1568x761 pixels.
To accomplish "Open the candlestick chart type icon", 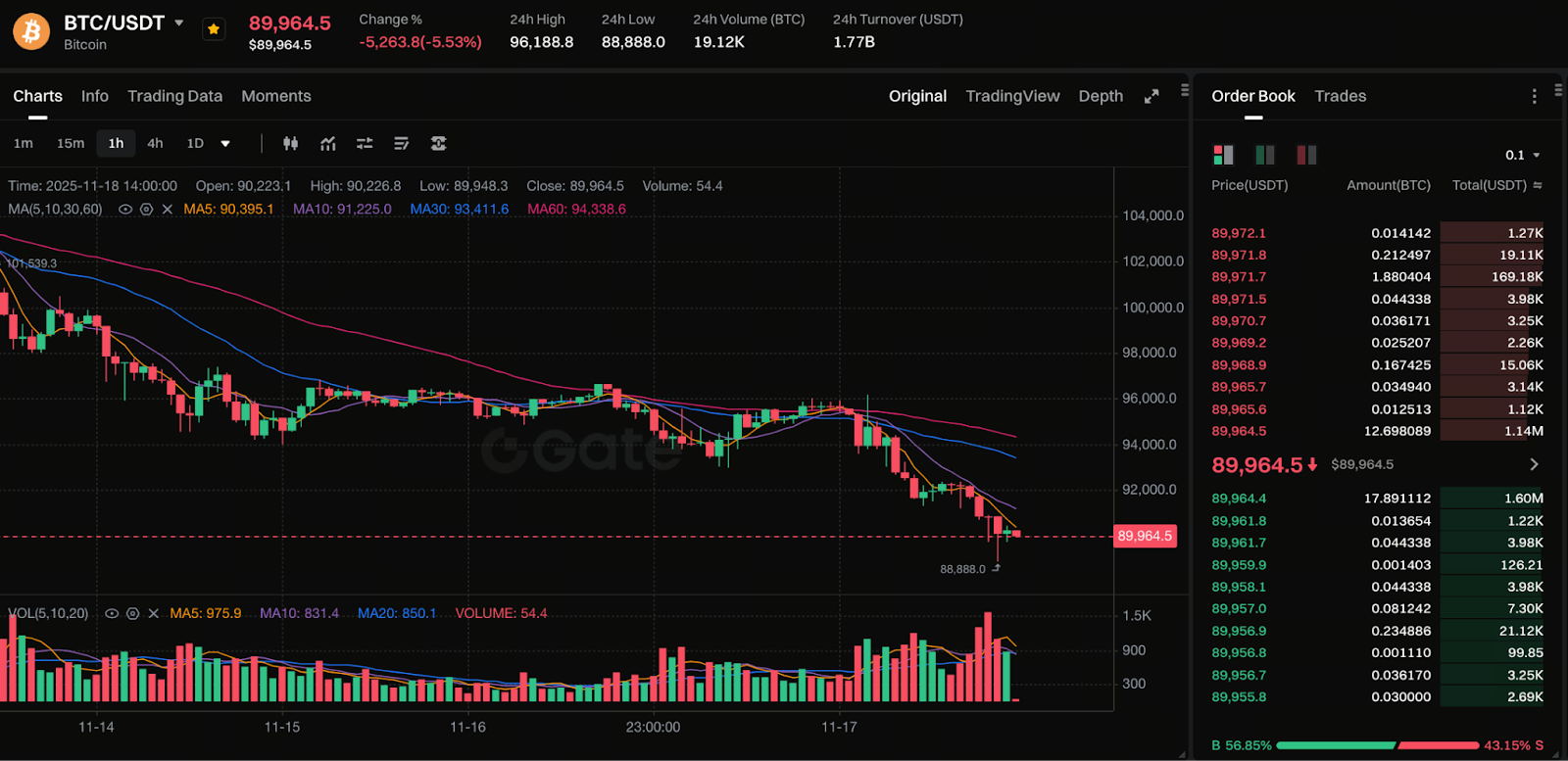I will tap(290, 143).
